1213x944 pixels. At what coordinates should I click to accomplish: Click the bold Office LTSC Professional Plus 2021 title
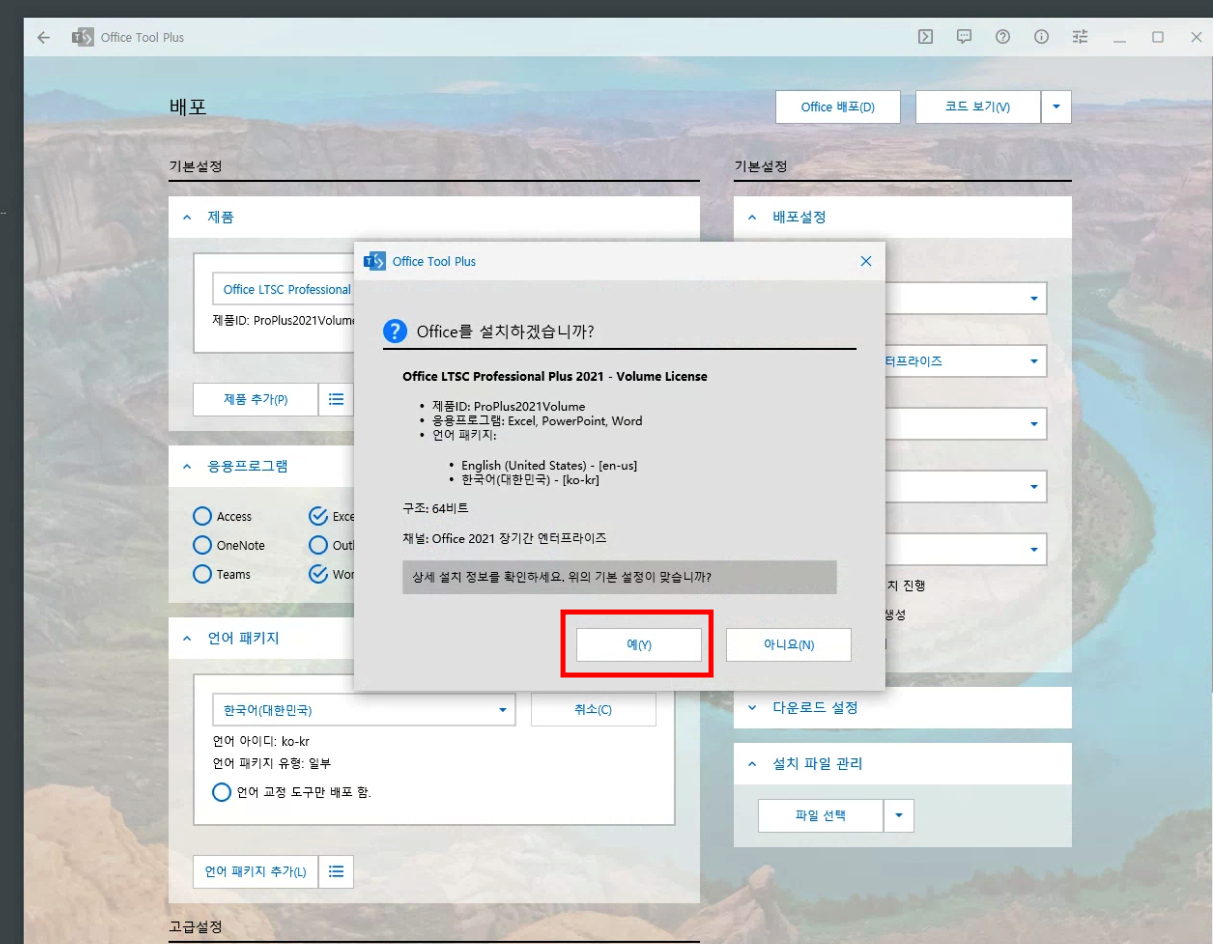(x=554, y=377)
